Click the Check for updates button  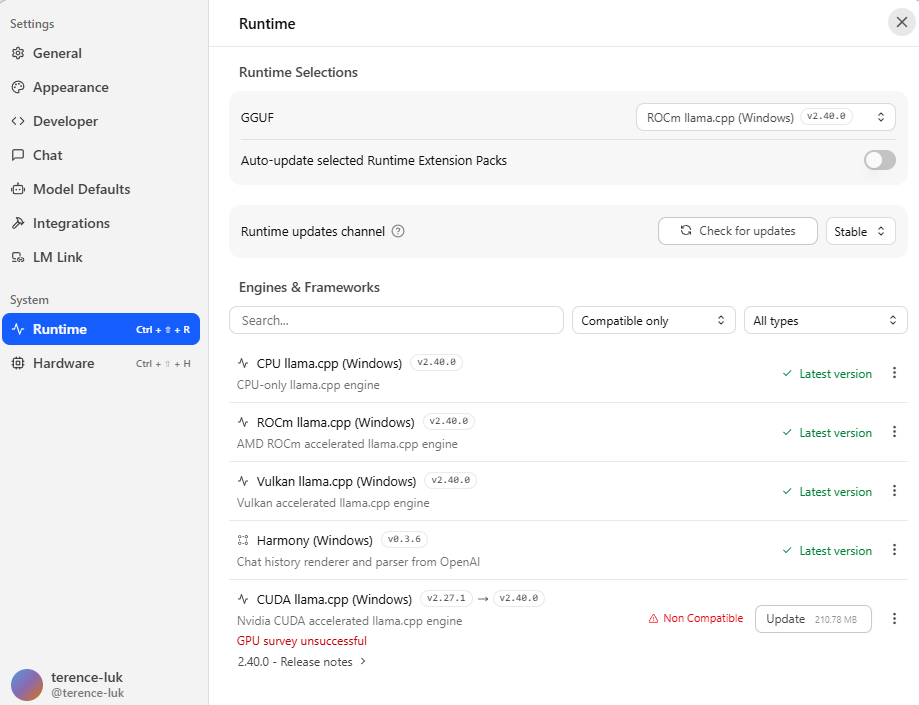pos(737,231)
